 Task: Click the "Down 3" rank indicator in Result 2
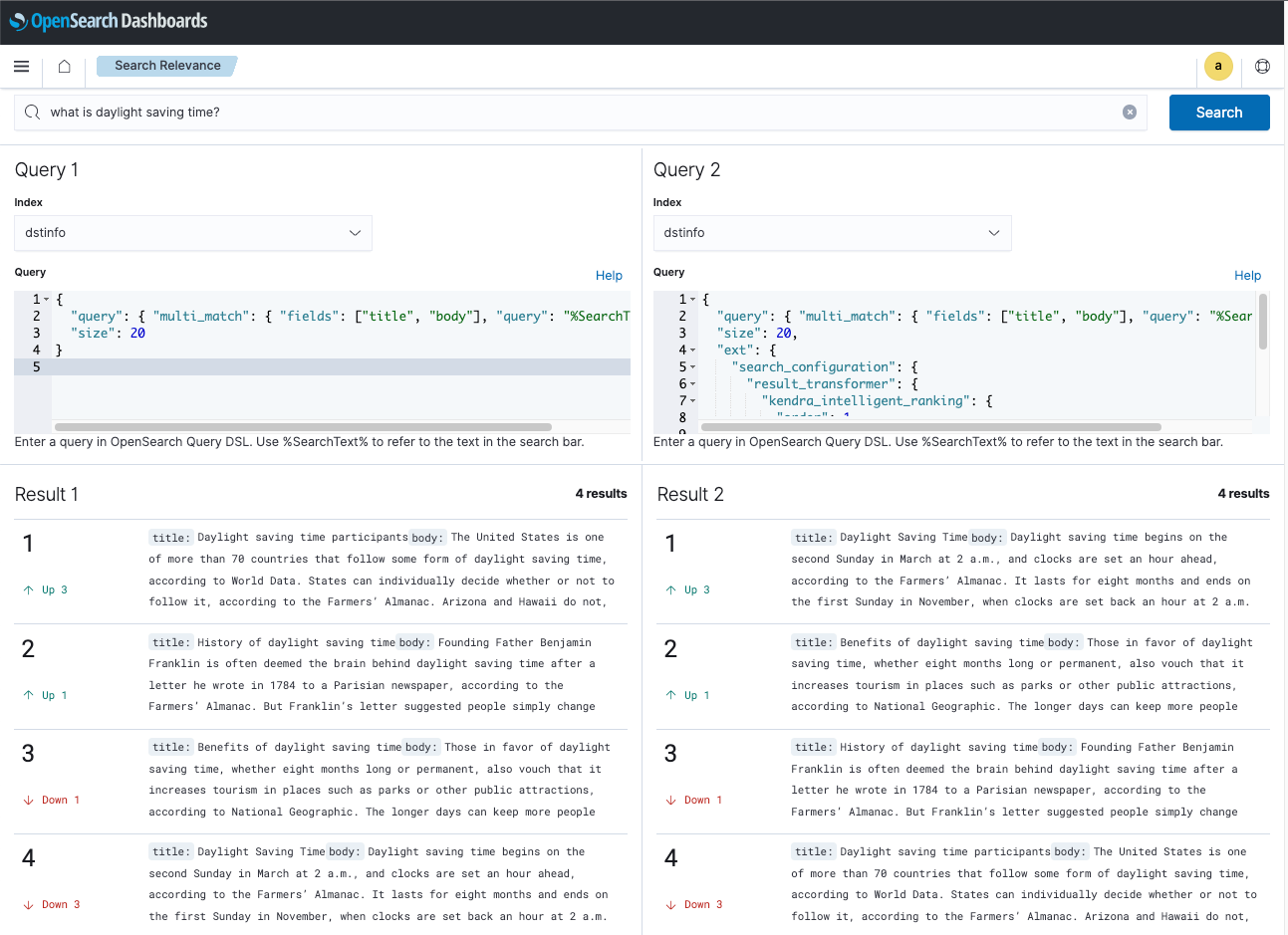(x=694, y=904)
